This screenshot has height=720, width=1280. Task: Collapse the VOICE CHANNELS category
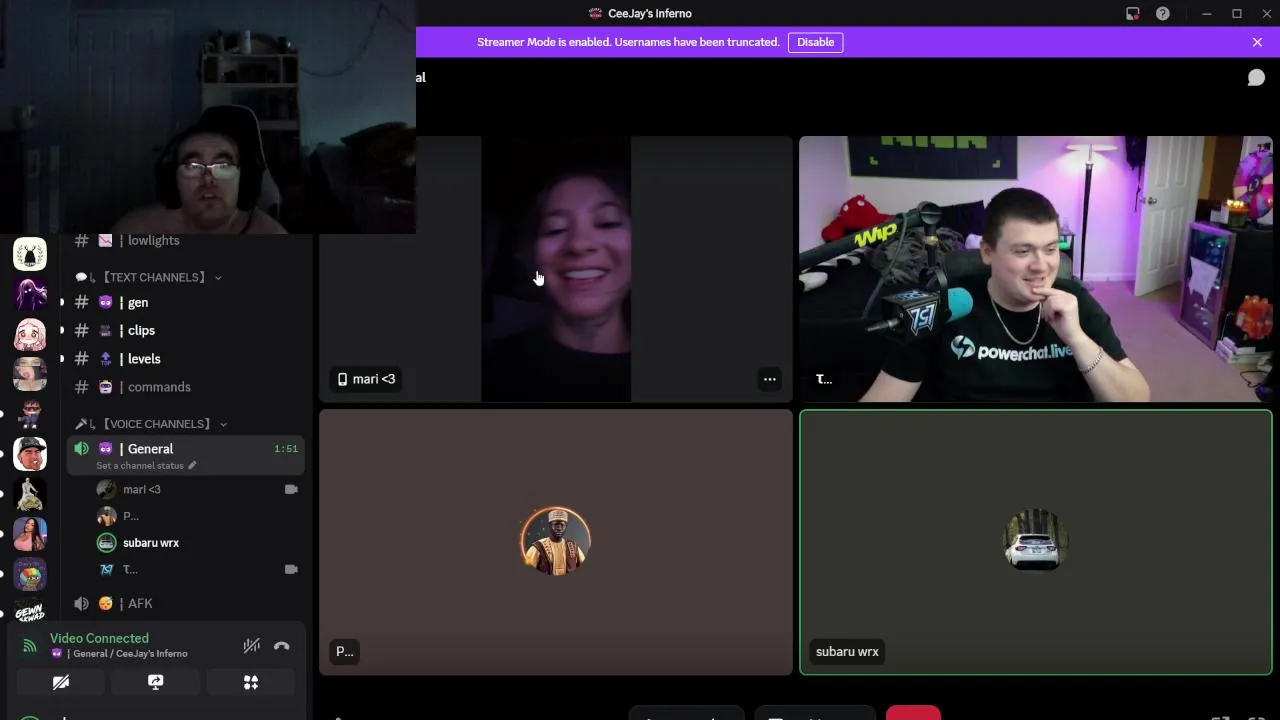pos(151,424)
